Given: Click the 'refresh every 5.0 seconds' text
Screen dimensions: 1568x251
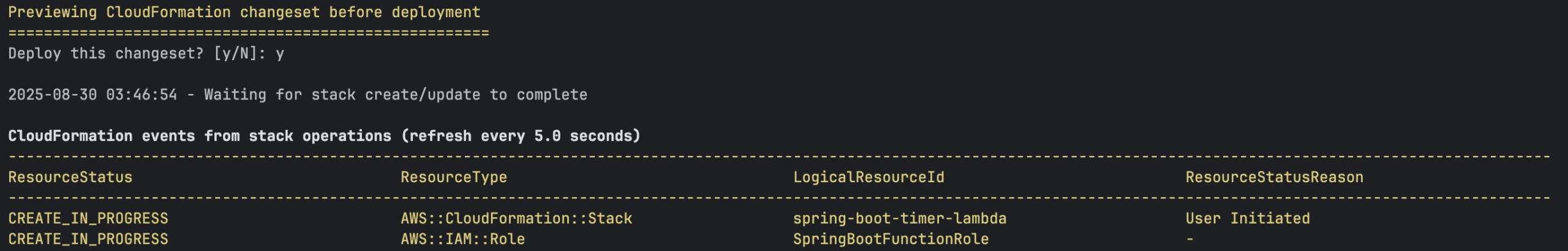Looking at the screenshot, I should click(521, 136).
